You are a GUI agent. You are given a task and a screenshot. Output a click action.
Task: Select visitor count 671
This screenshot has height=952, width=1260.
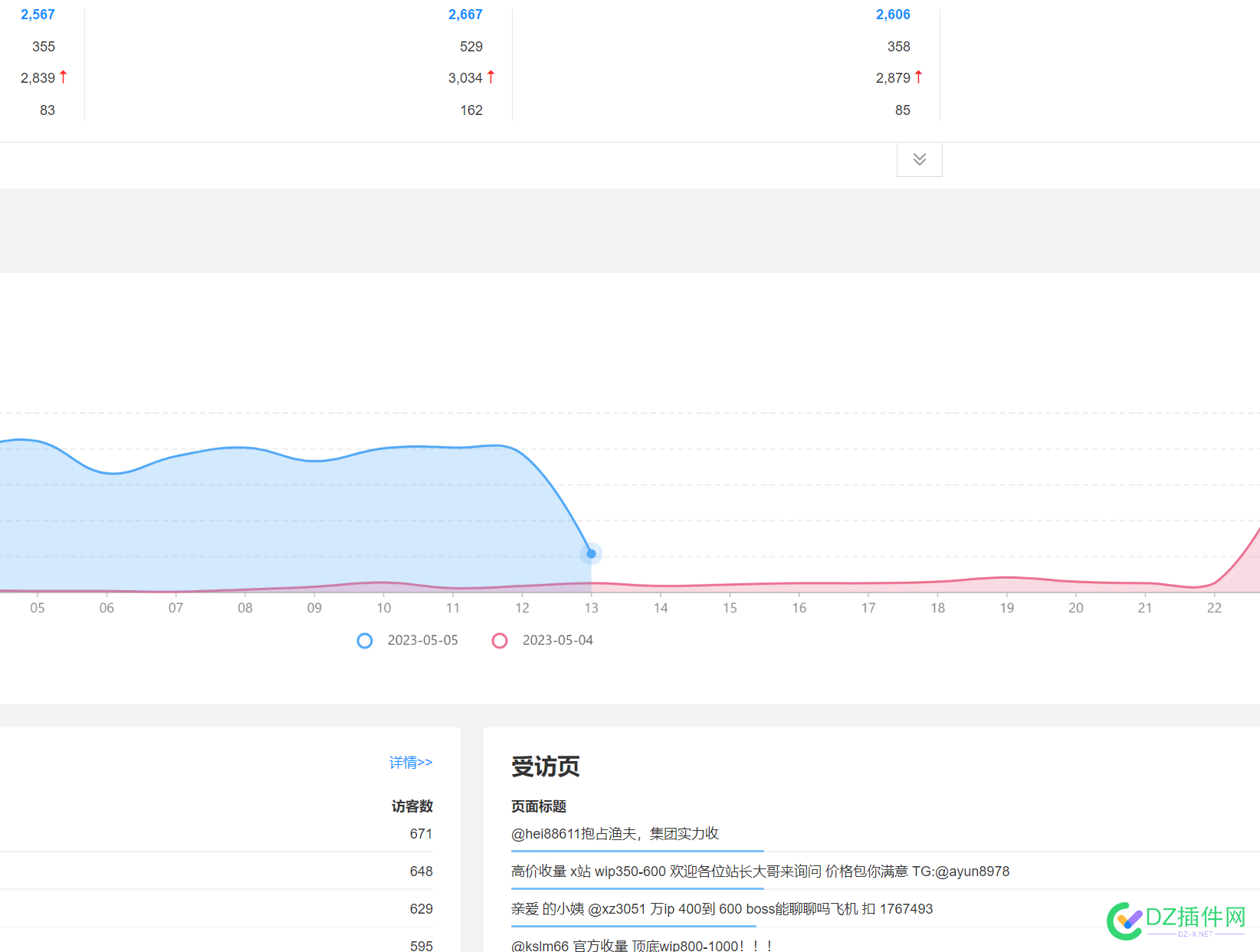tap(421, 833)
